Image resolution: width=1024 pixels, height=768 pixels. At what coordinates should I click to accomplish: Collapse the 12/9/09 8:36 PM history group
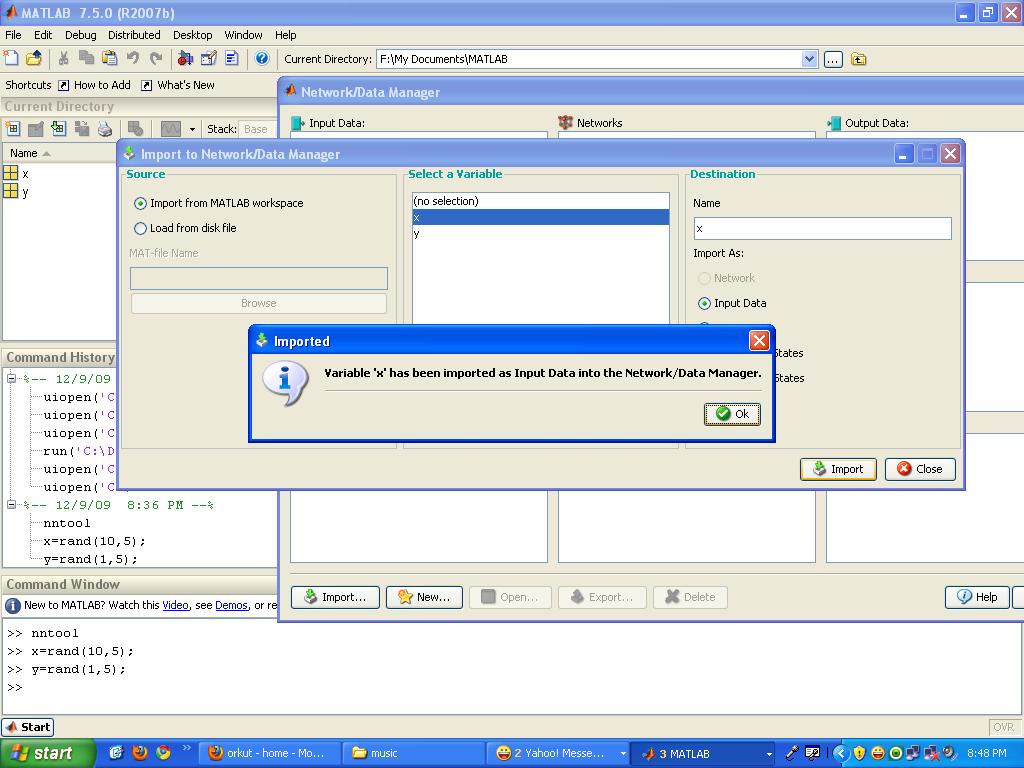[11, 505]
